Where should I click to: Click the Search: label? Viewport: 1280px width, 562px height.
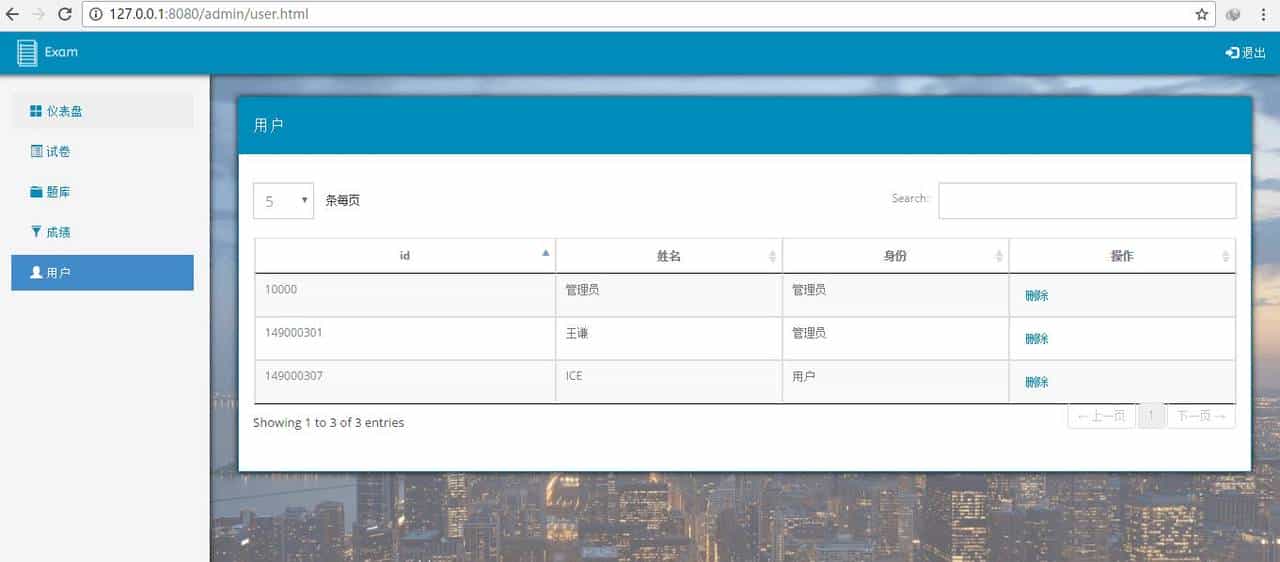tap(910, 198)
